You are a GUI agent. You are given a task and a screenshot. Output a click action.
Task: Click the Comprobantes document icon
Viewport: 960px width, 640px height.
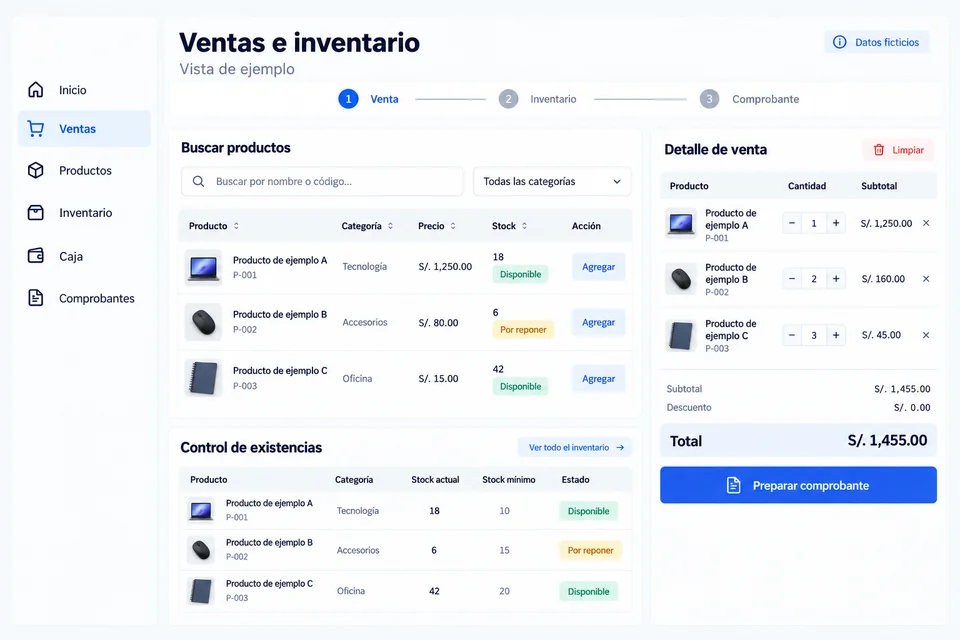point(36,298)
